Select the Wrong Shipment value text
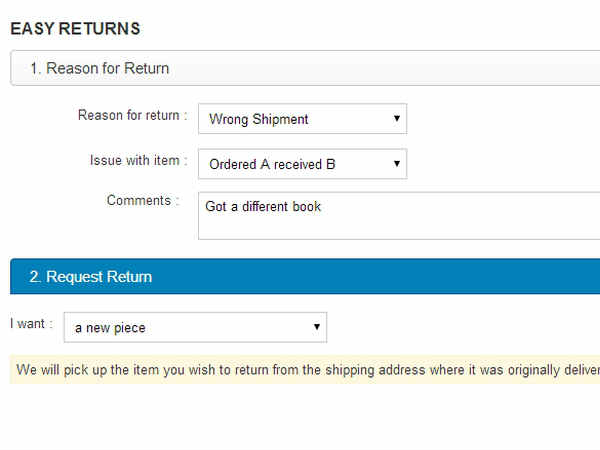Image resolution: width=600 pixels, height=450 pixels. [x=258, y=120]
